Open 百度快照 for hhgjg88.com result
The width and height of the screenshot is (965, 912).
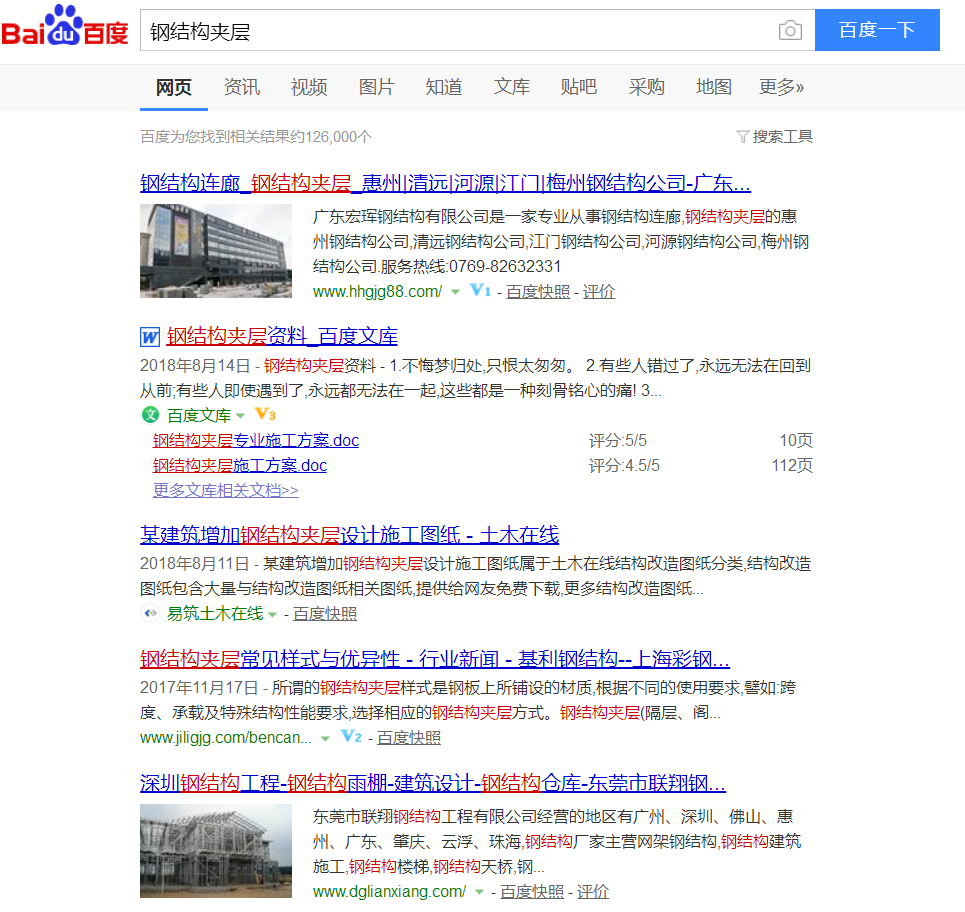[538, 292]
